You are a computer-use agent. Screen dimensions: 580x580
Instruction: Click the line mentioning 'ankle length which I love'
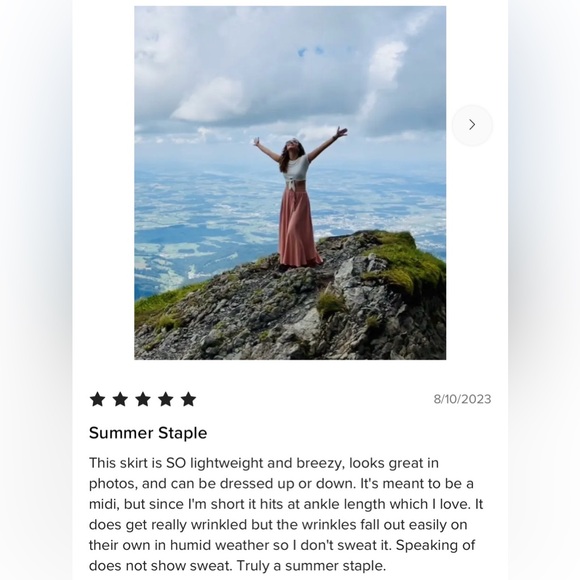(286, 504)
